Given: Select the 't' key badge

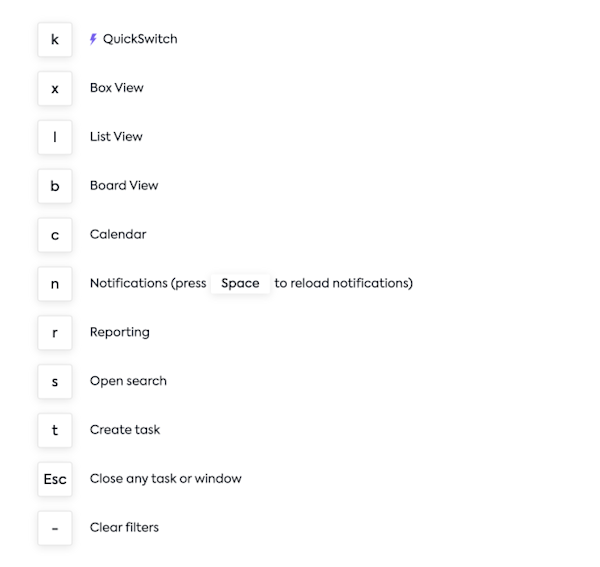Looking at the screenshot, I should [55, 430].
